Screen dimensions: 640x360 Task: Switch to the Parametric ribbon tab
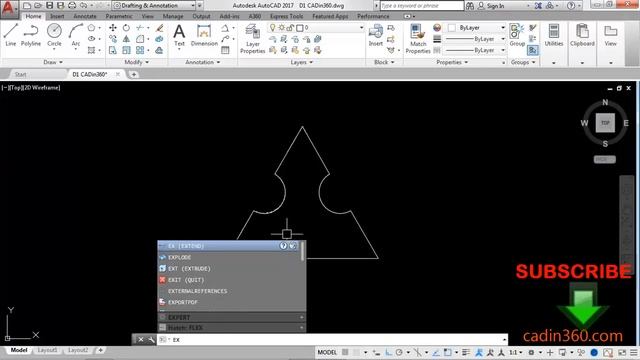click(119, 16)
